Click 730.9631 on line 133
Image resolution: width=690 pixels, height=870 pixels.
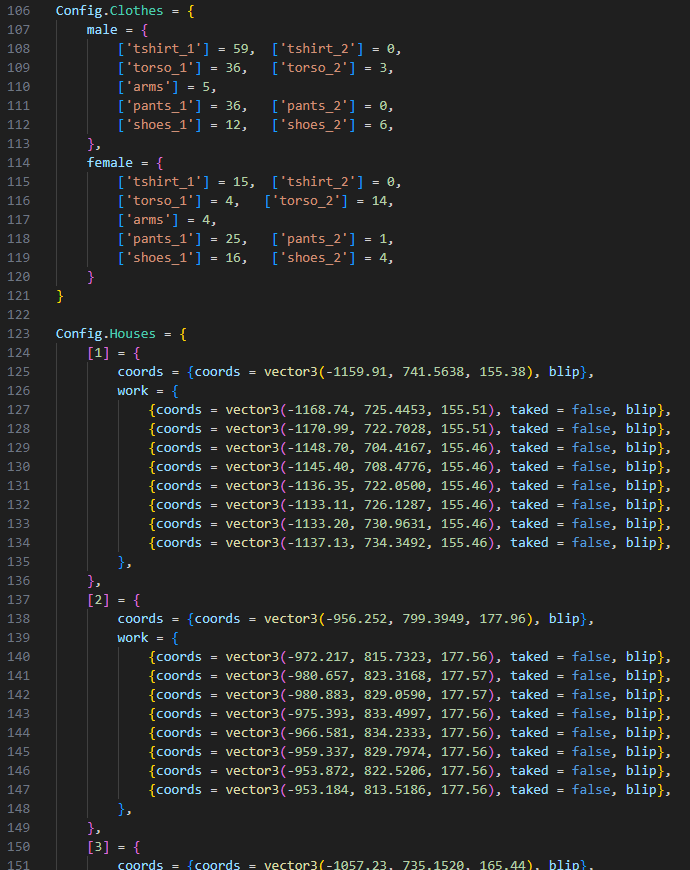pos(394,524)
